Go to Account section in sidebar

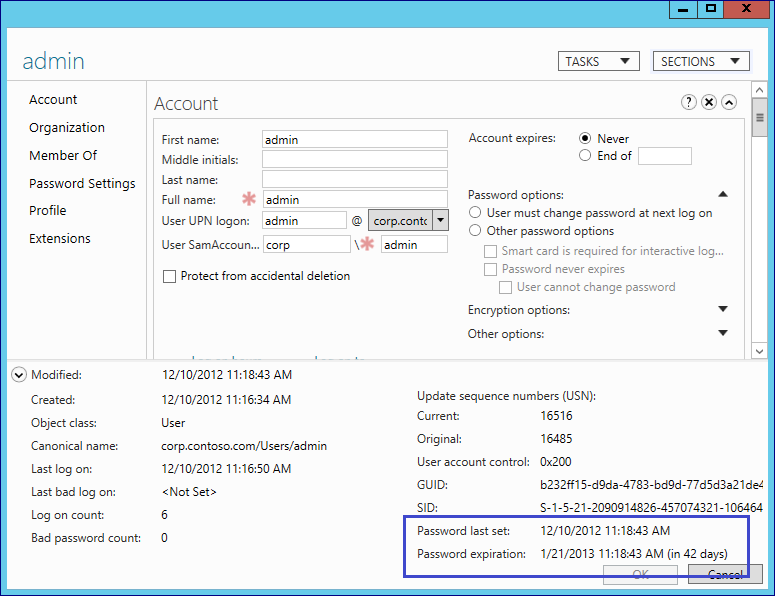(53, 100)
